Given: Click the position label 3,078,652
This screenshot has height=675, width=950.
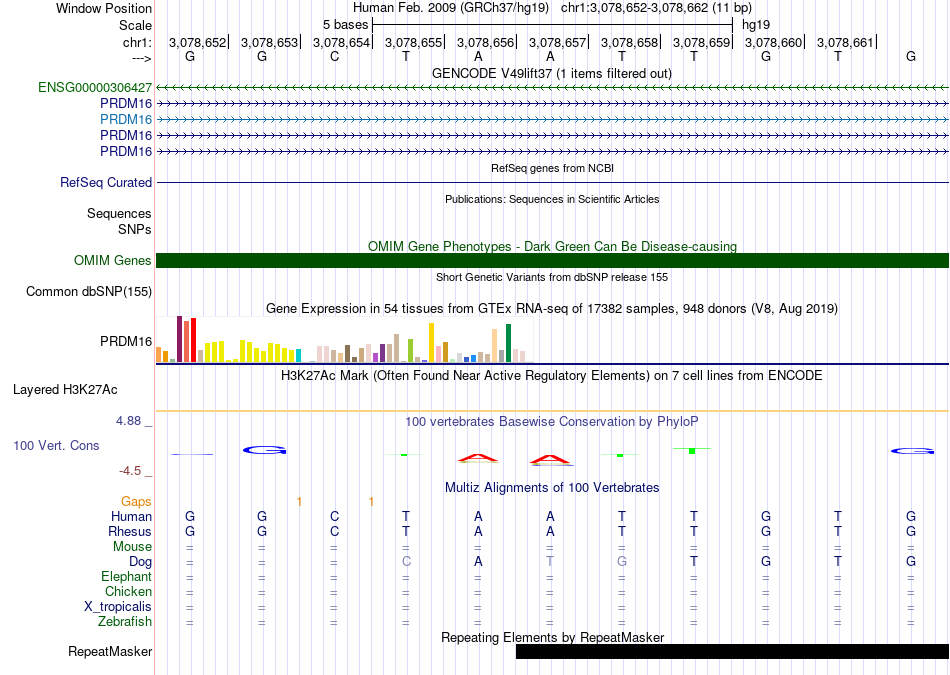Looking at the screenshot, I should click(197, 42).
